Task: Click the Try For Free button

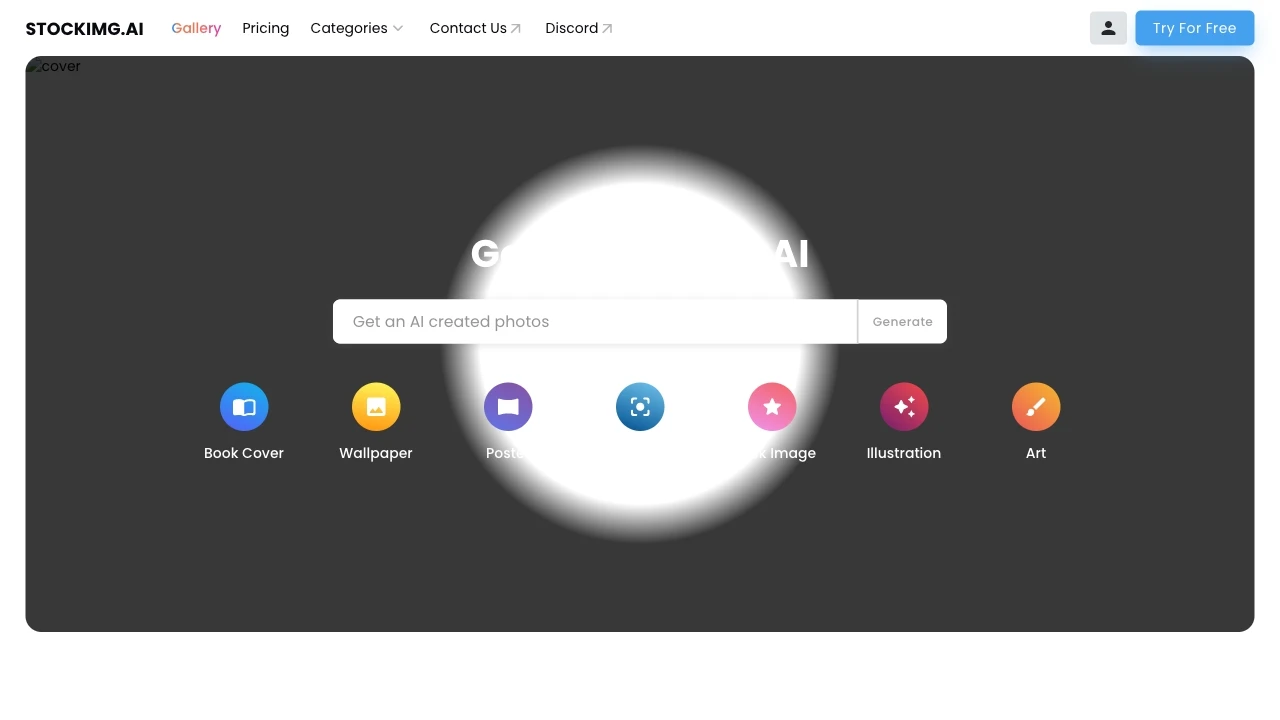Action: click(1194, 28)
